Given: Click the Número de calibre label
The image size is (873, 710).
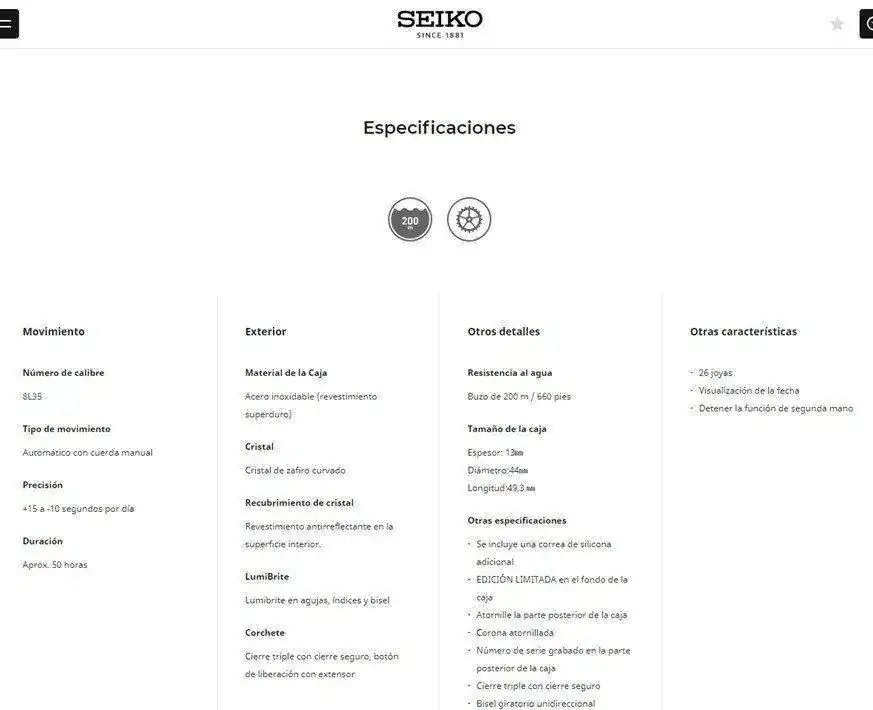Looking at the screenshot, I should pyautogui.click(x=63, y=373).
